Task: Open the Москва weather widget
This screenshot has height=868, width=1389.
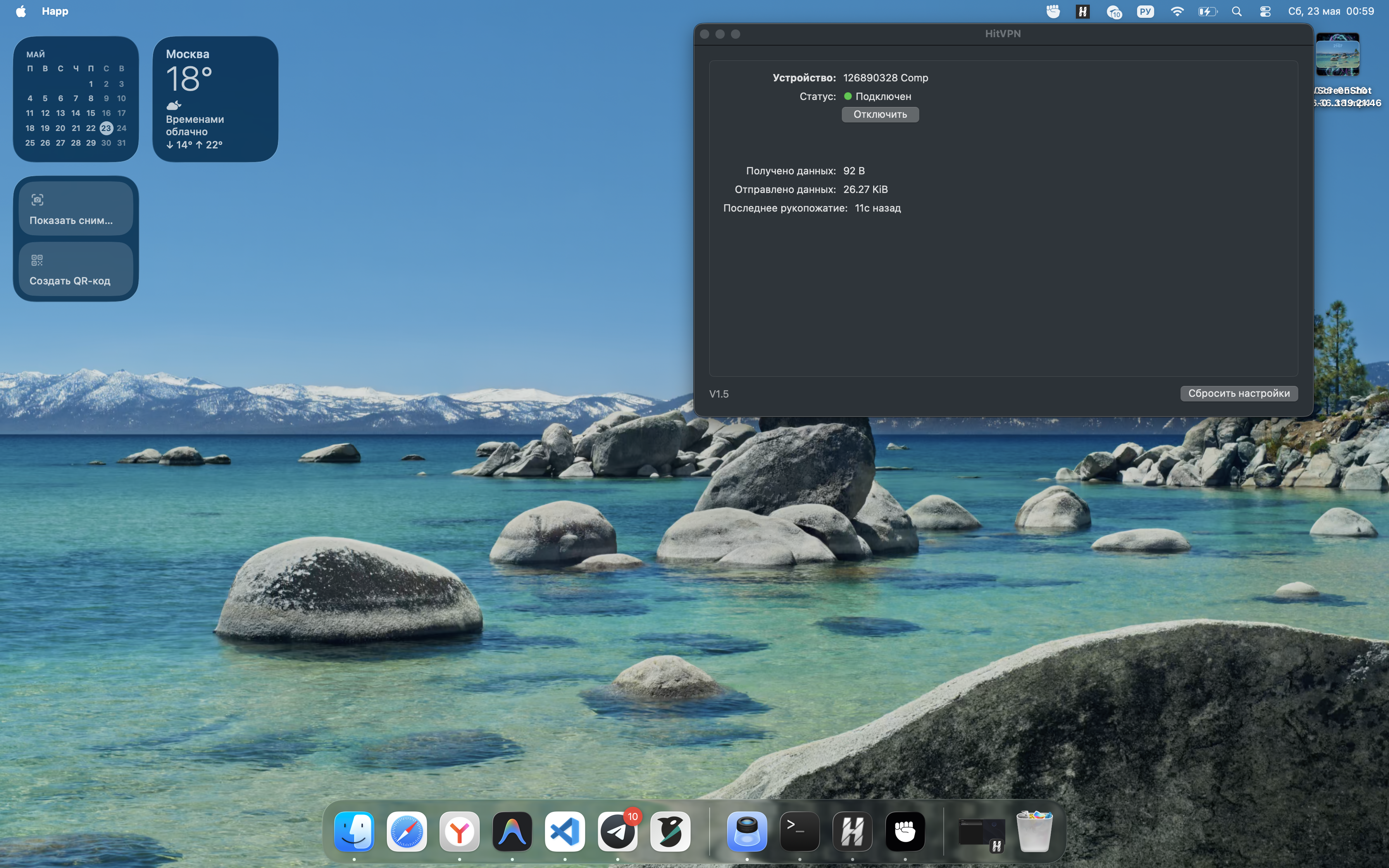Action: pyautogui.click(x=215, y=99)
